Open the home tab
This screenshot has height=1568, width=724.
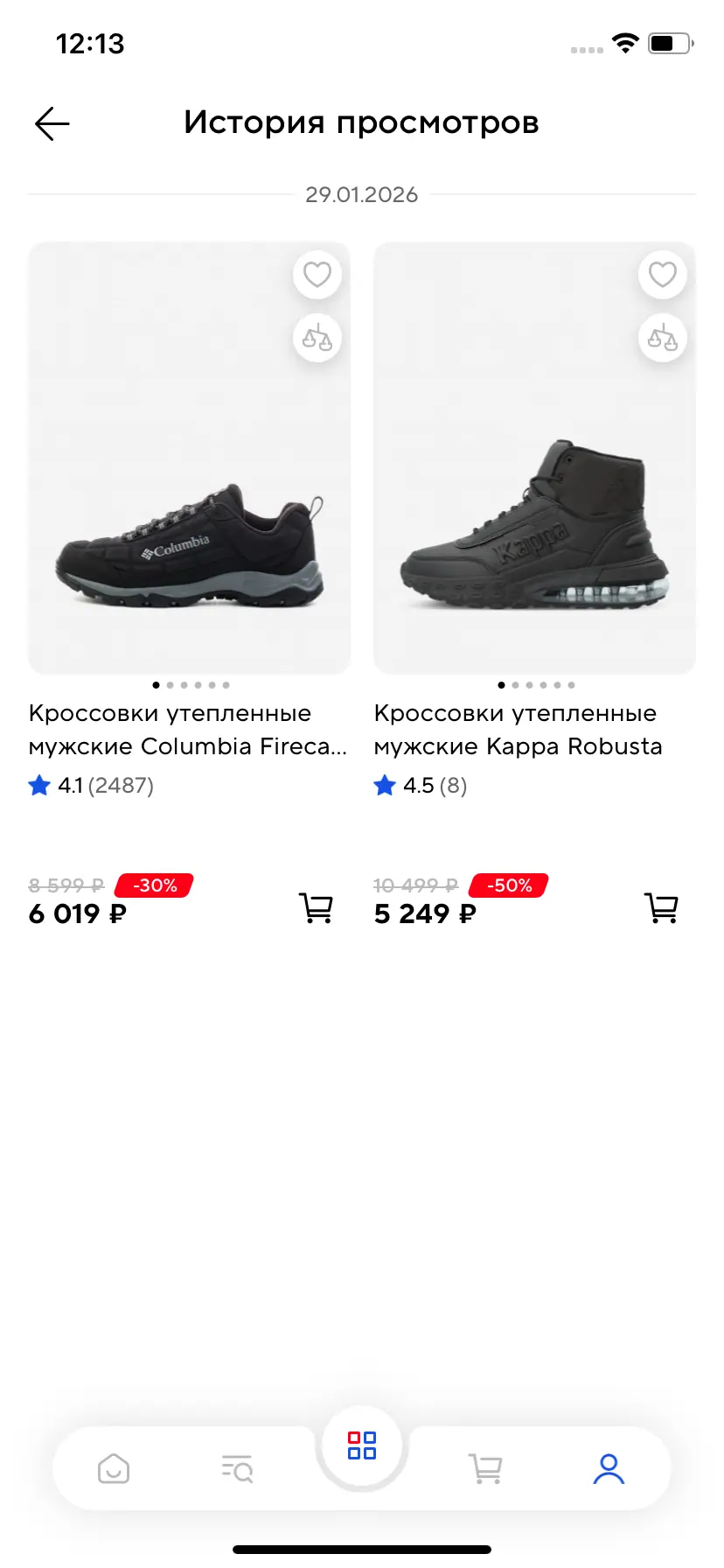coord(114,1468)
